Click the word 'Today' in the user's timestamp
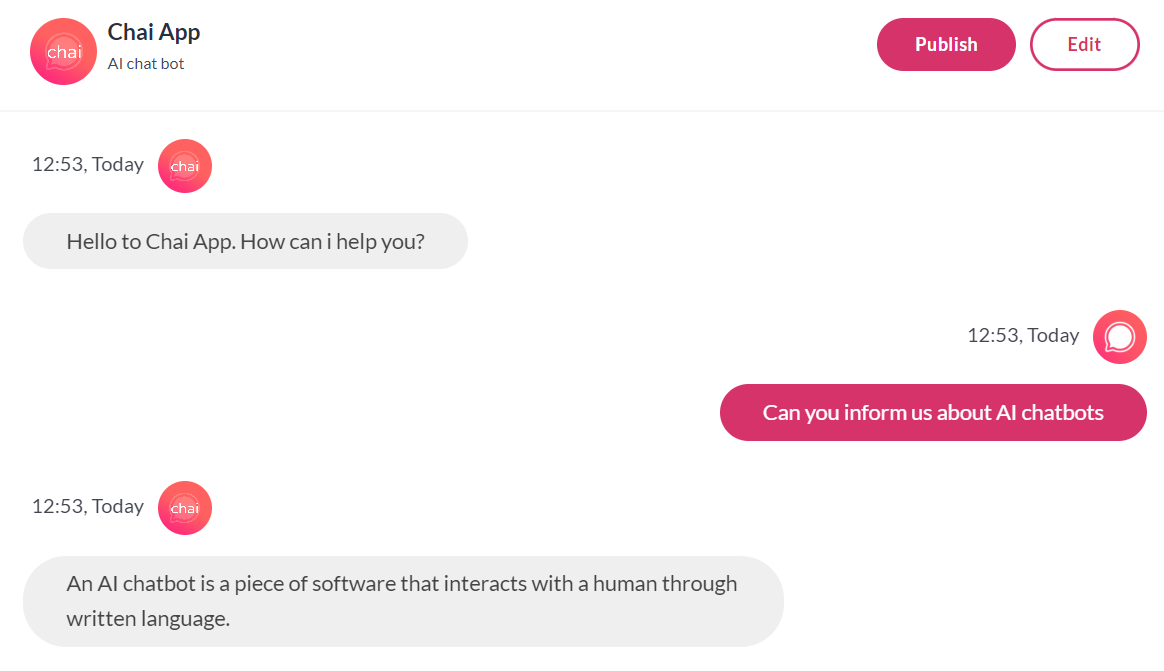Screen dimensions: 1164x671 pos(1053,335)
